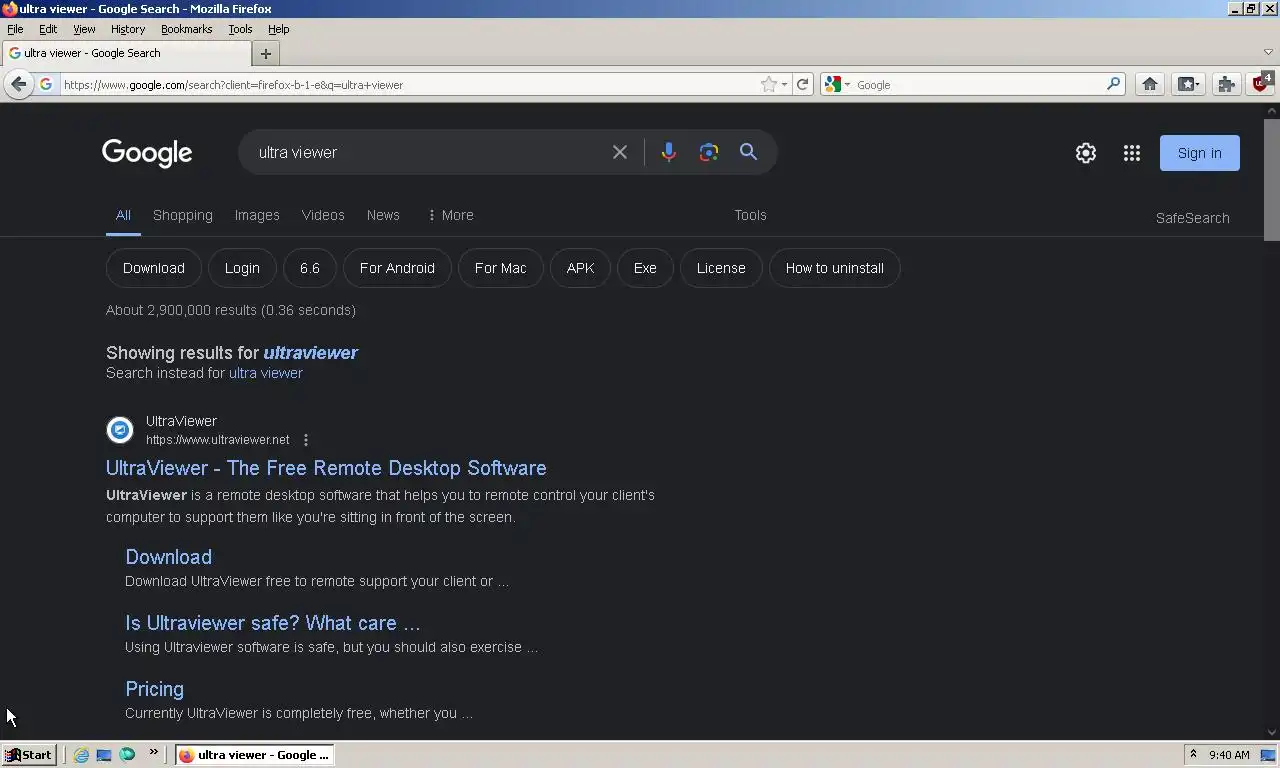Viewport: 1280px width, 768px height.
Task: Open the bookmark star dropdown arrow
Action: coord(784,85)
